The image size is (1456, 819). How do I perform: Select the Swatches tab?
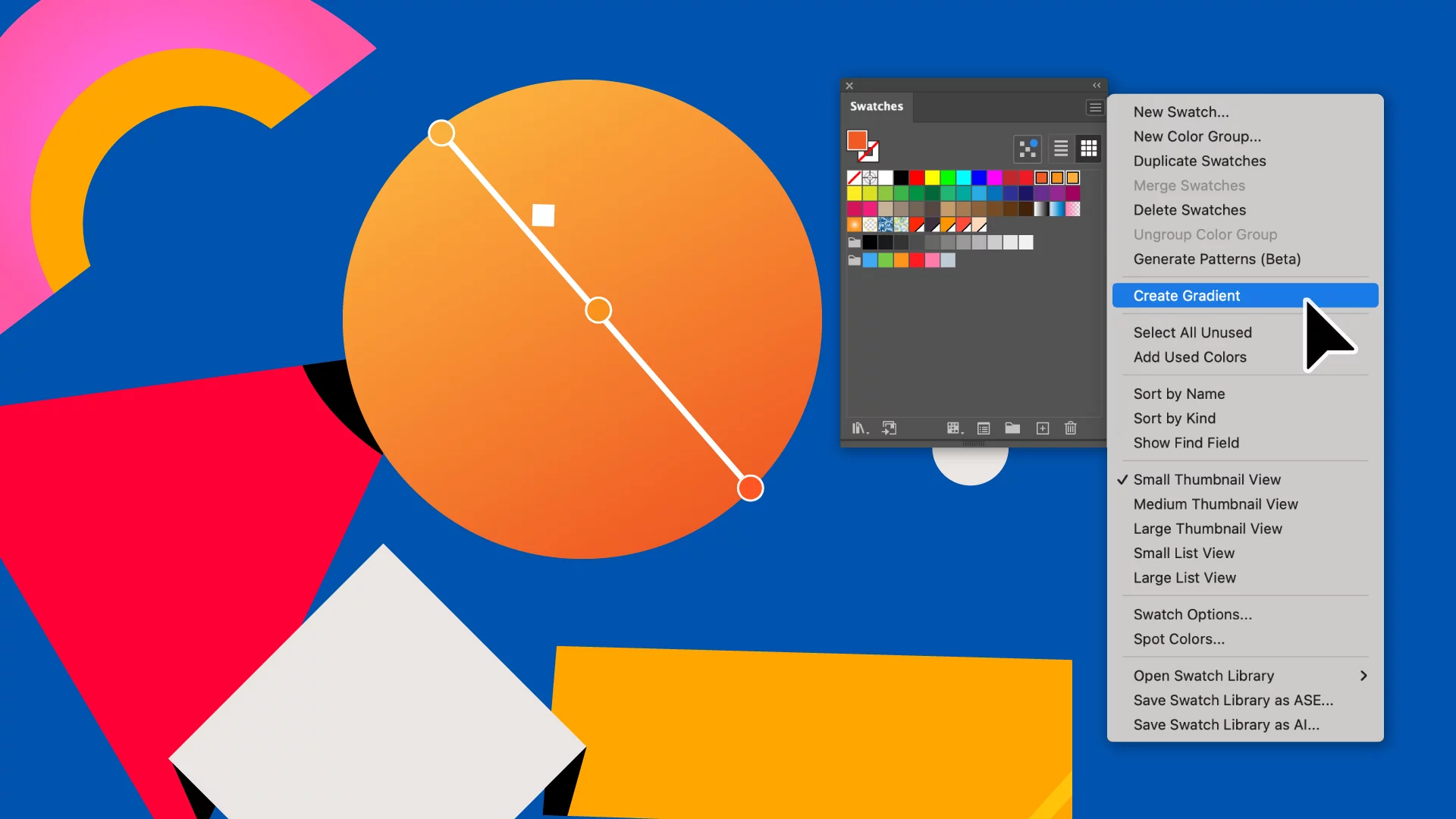click(x=877, y=106)
